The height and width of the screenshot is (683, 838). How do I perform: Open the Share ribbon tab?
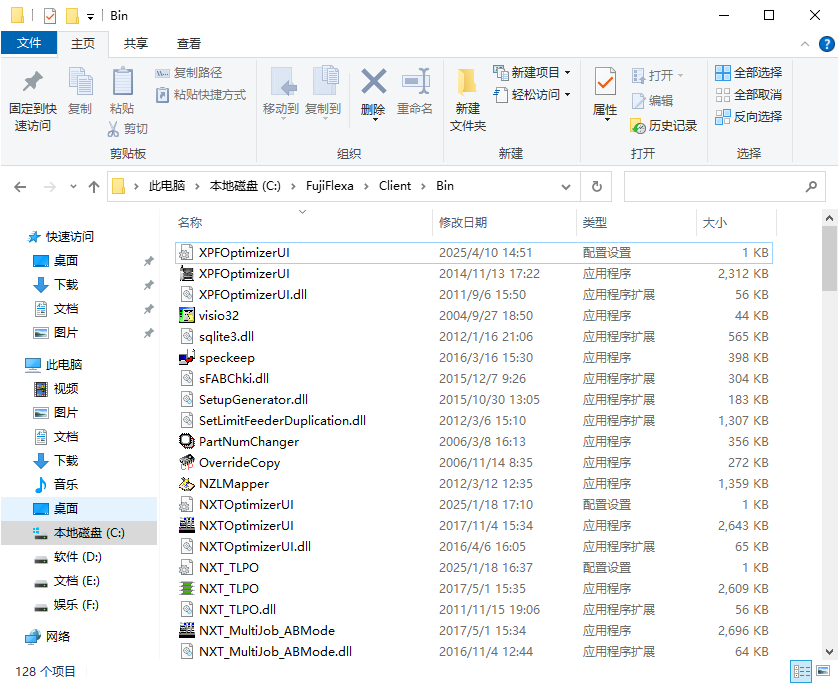tap(136, 43)
